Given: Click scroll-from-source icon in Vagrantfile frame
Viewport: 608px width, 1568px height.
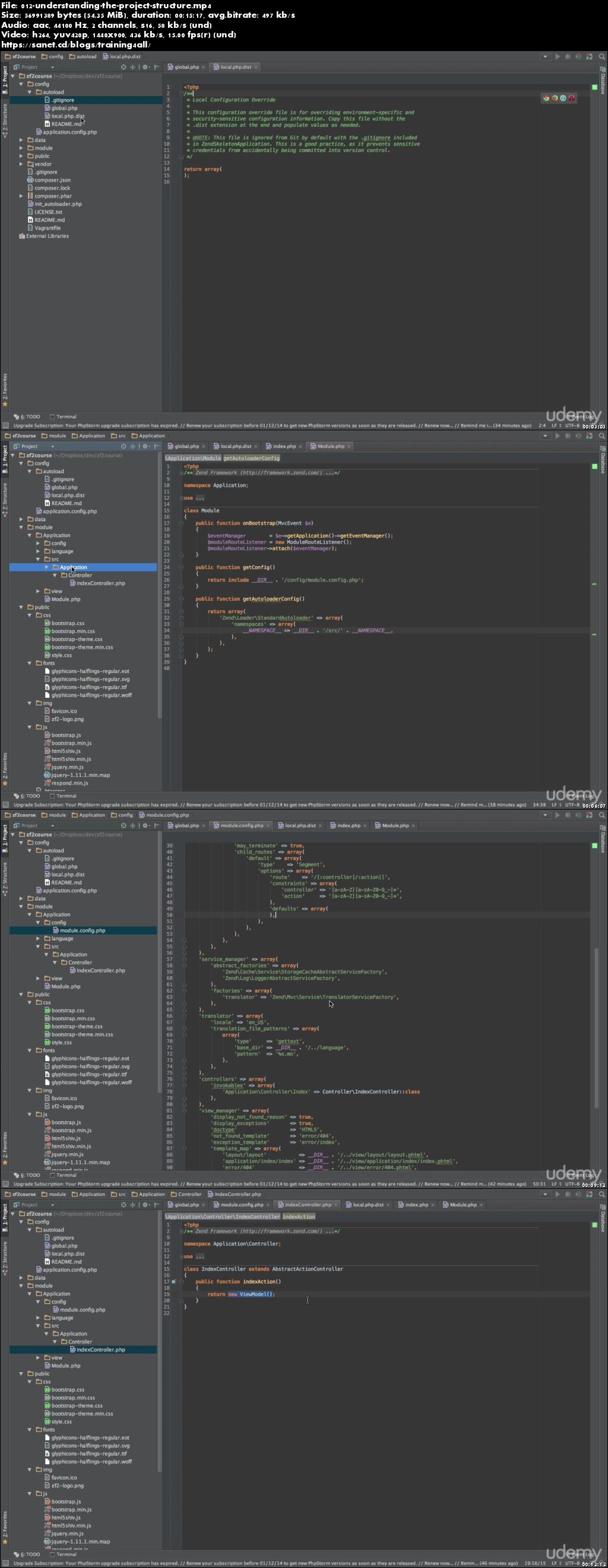Looking at the screenshot, I should point(123,67).
